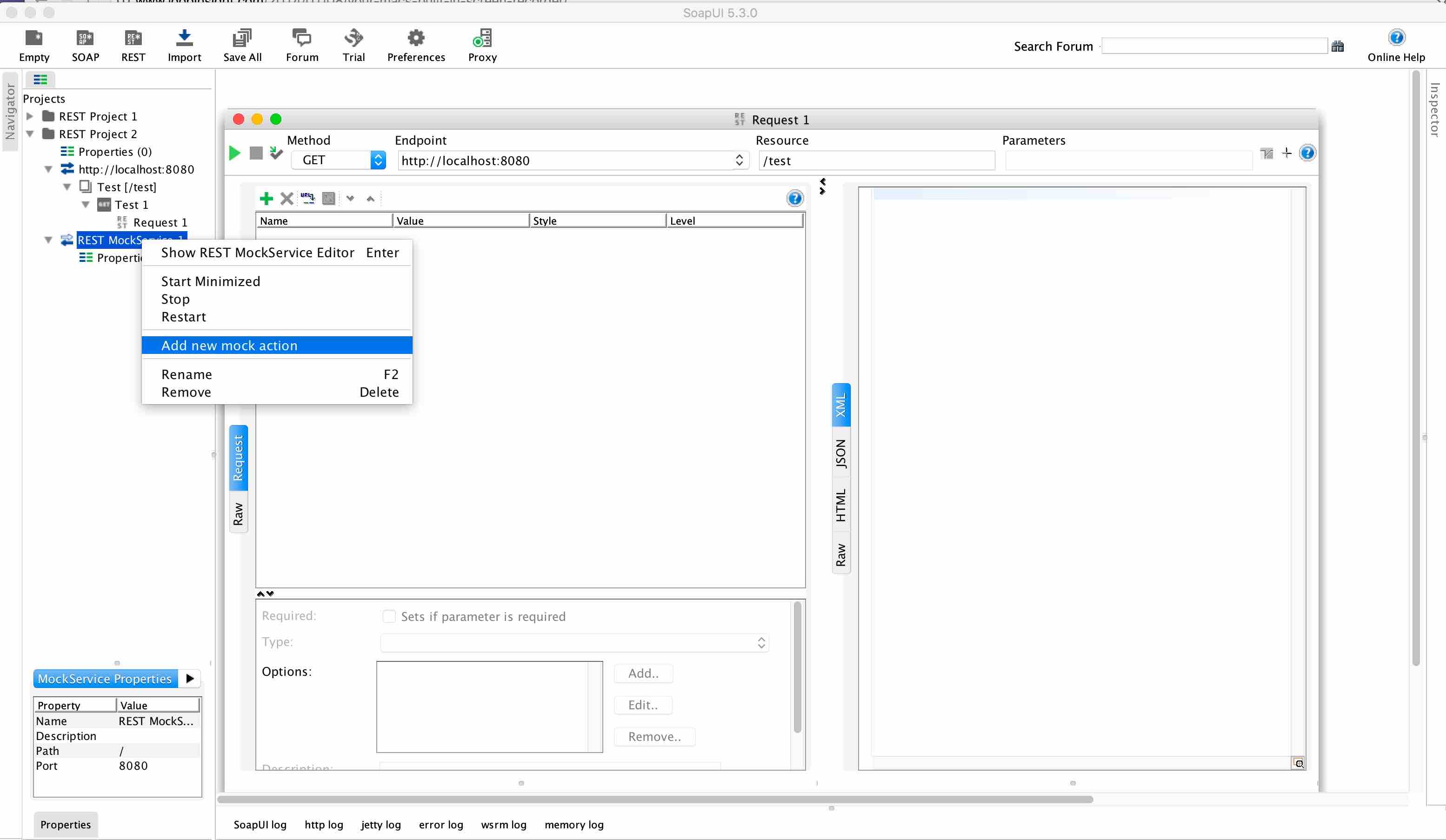Delete selected parameter with X icon
Viewport: 1446px width, 840px height.
[287, 199]
